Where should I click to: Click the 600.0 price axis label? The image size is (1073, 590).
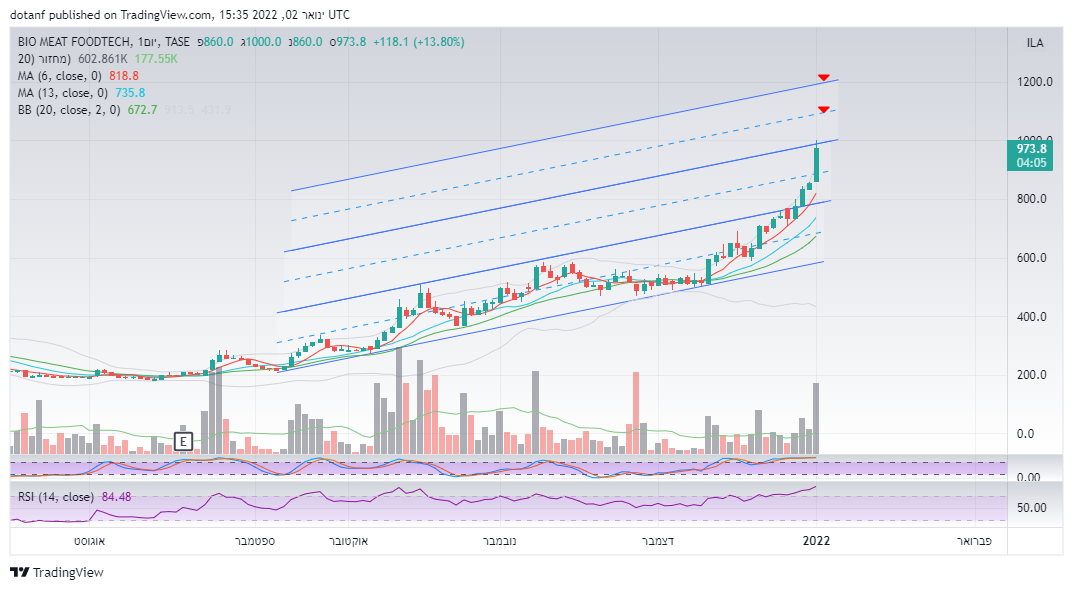(x=1032, y=258)
